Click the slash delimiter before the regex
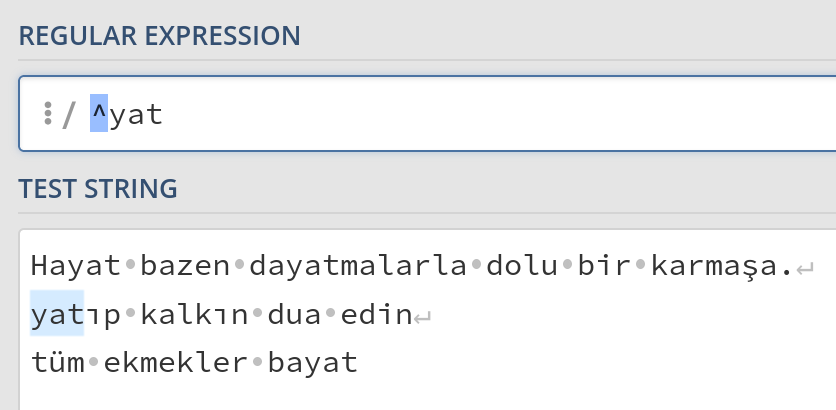 point(68,116)
